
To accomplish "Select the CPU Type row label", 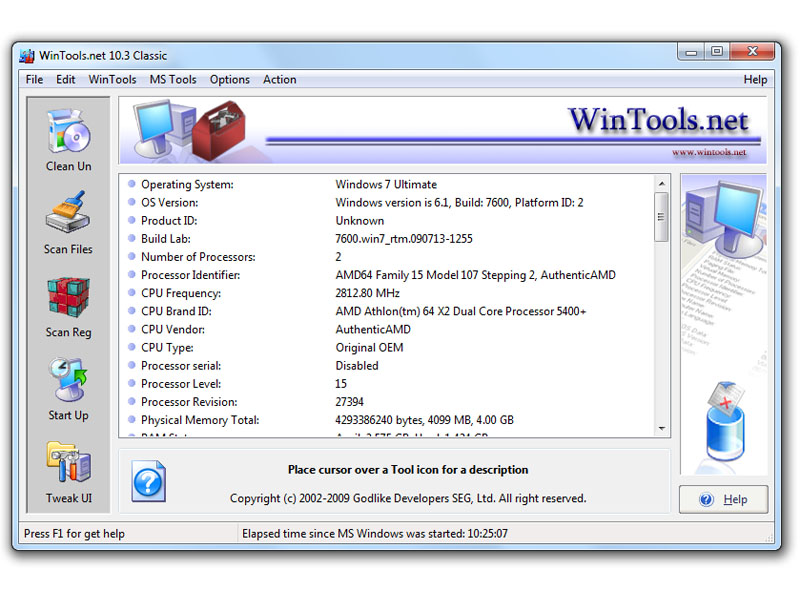I will 167,347.
